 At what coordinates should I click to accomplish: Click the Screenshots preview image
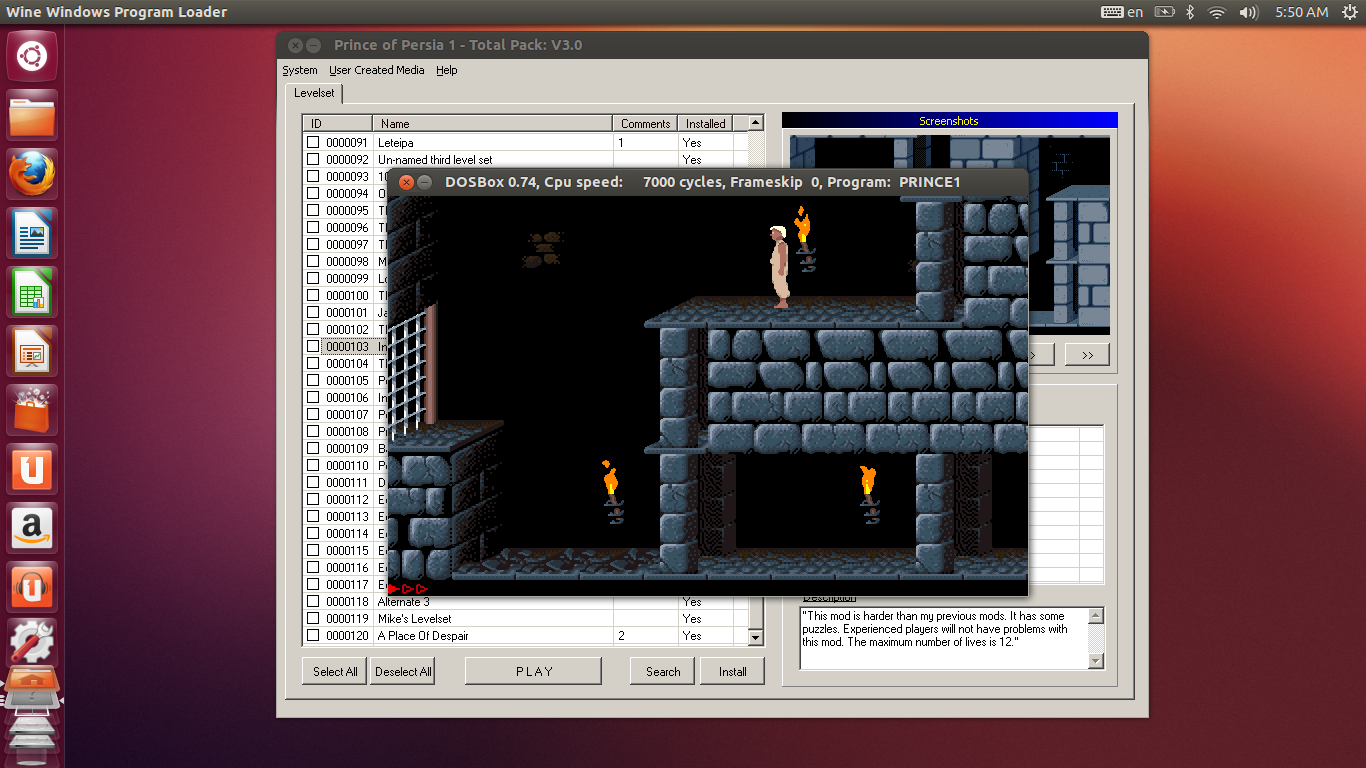[x=949, y=235]
